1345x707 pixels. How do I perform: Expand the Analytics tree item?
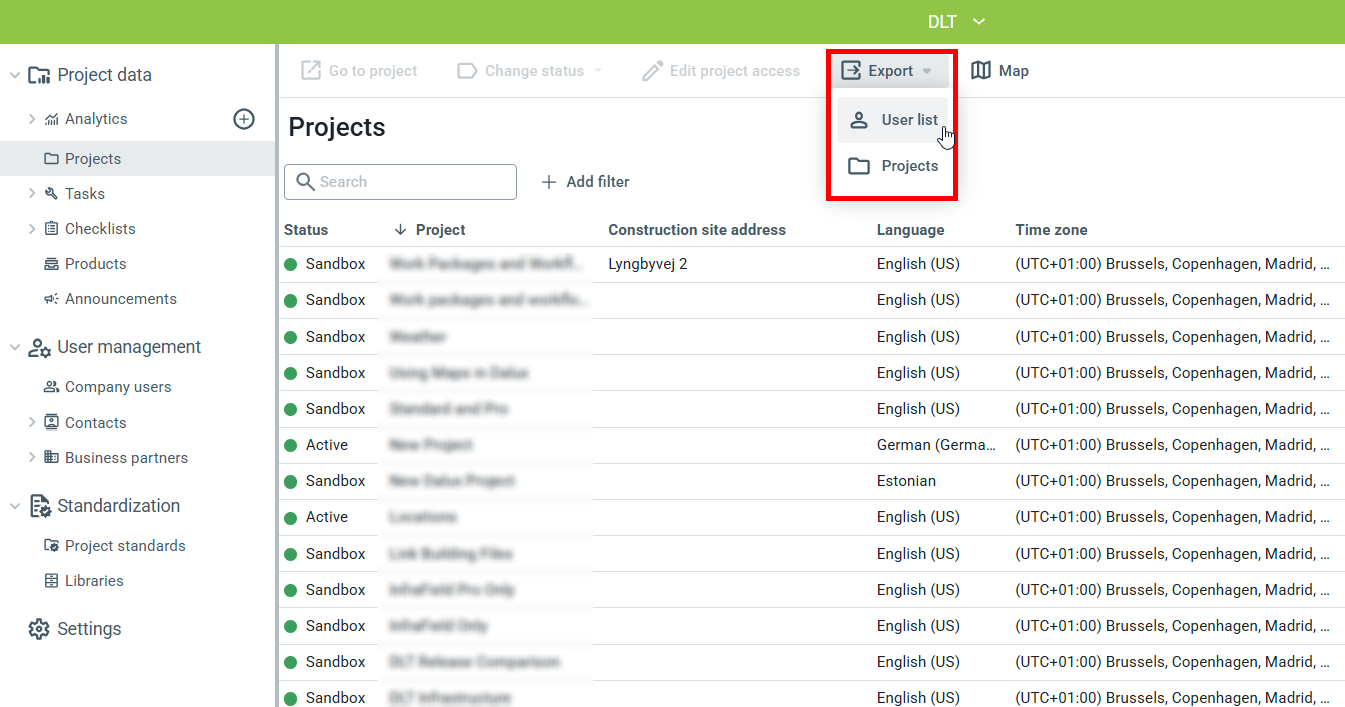[x=32, y=119]
